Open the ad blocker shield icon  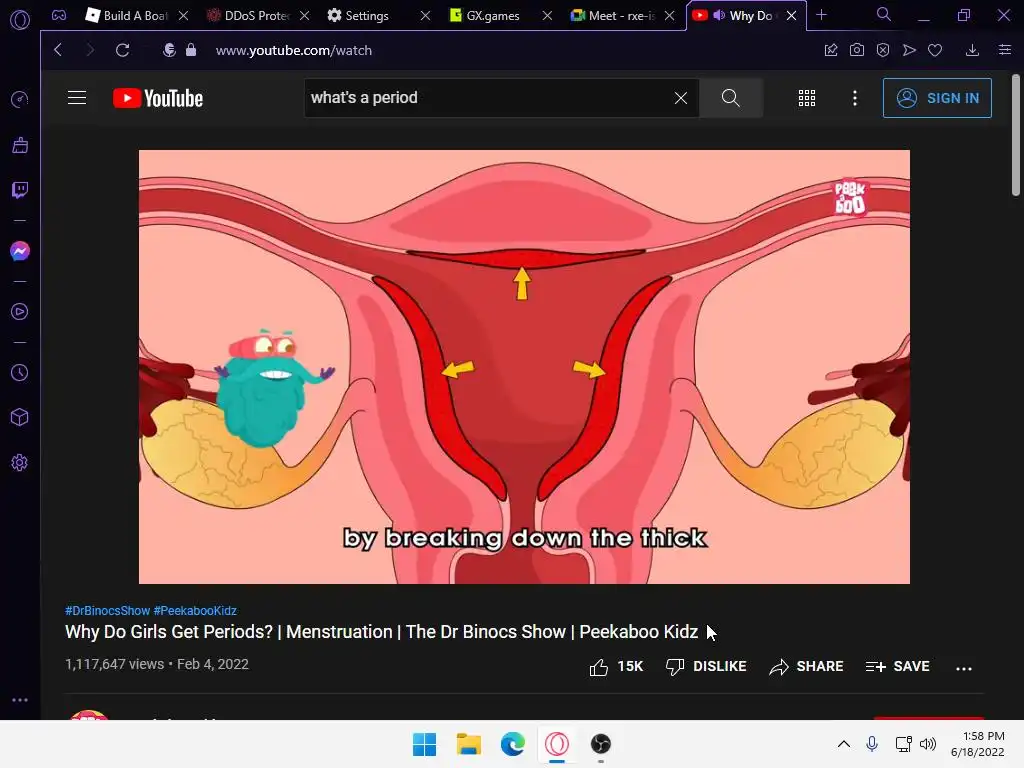[x=883, y=50]
